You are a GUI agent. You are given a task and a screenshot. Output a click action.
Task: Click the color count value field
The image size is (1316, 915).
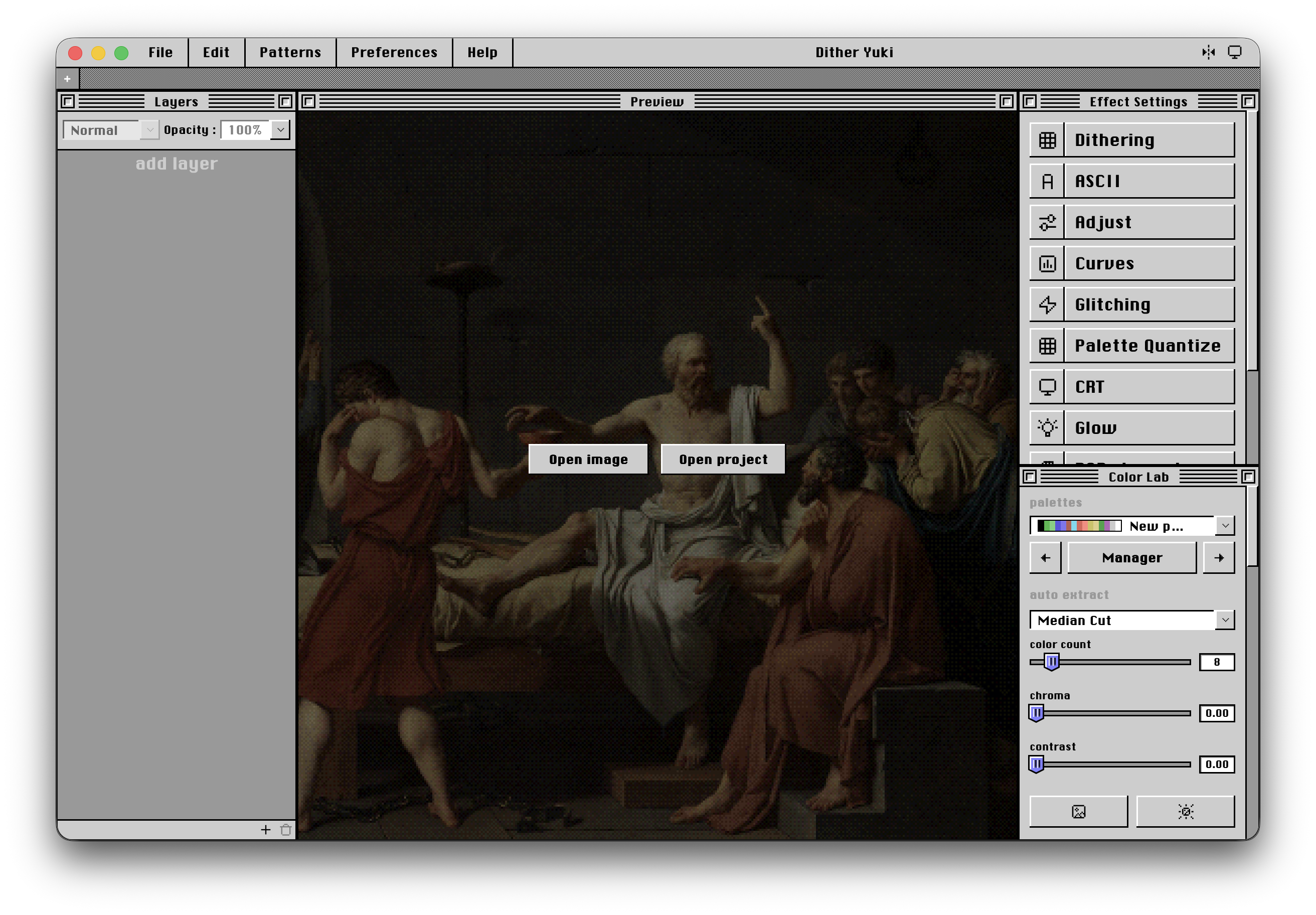point(1216,662)
